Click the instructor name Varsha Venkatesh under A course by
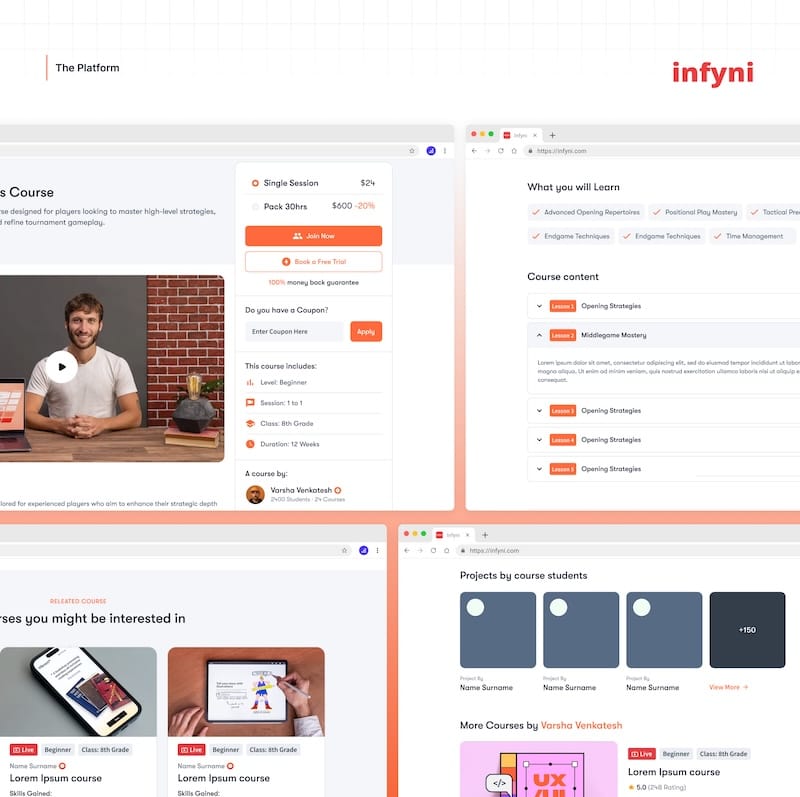Screen dimensions: 800x797 pyautogui.click(x=301, y=490)
